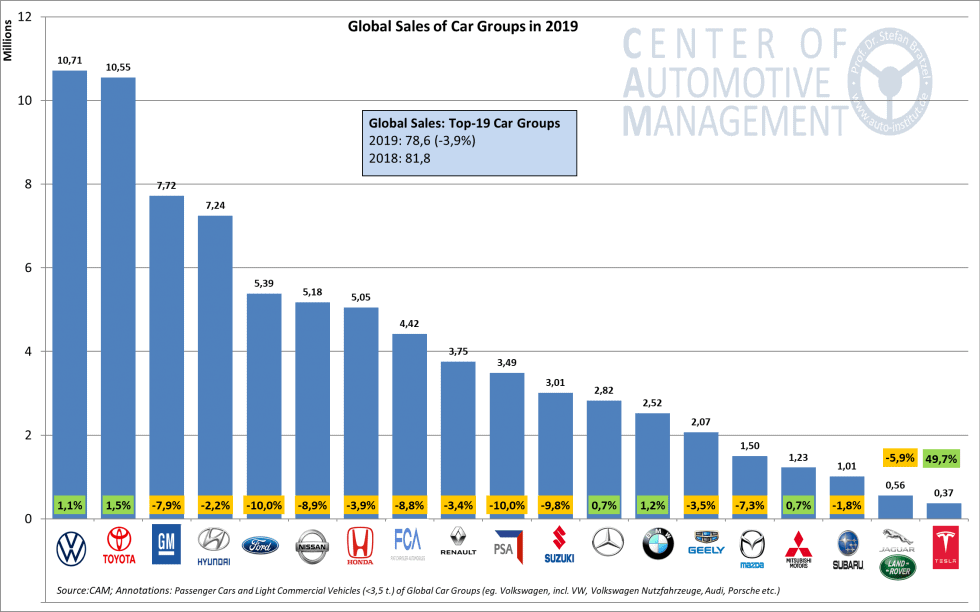The height and width of the screenshot is (612, 980).
Task: Click the Nissan logo
Action: tap(312, 547)
